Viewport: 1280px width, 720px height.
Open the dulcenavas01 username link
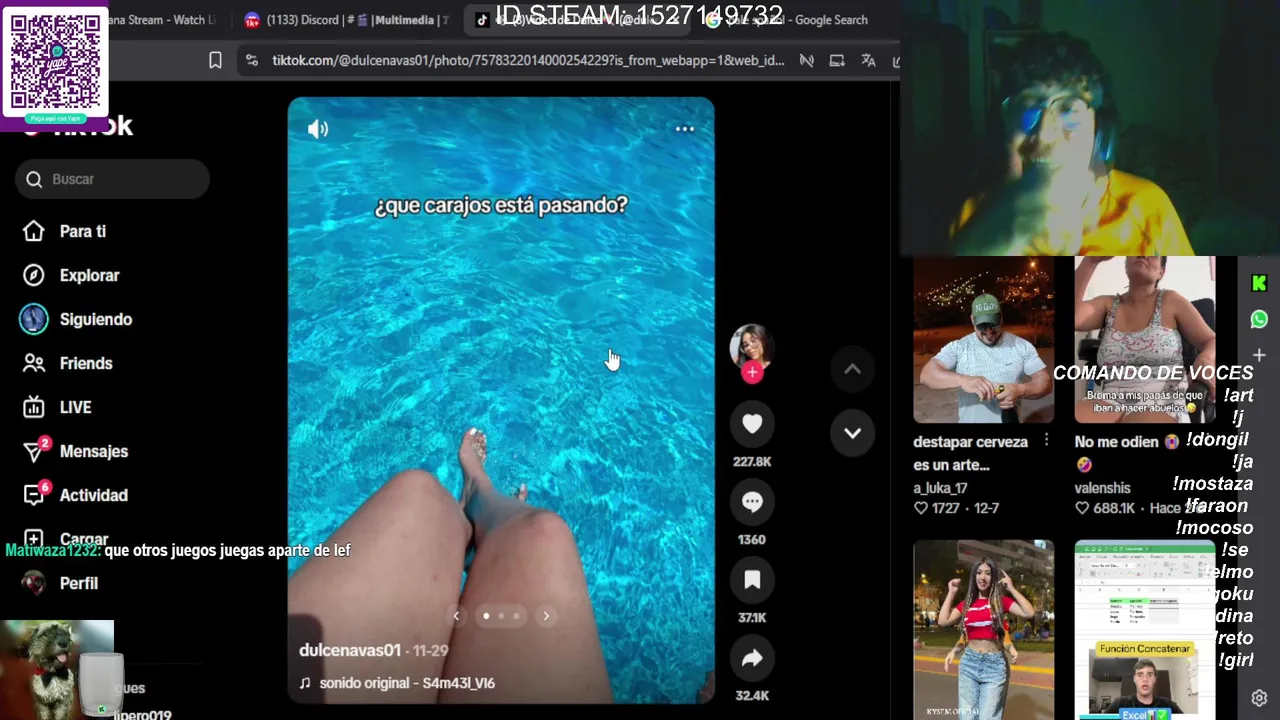point(350,650)
